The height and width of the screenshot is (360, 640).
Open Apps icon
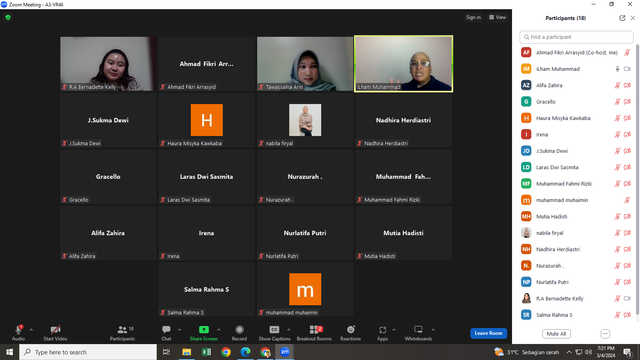coord(382,329)
